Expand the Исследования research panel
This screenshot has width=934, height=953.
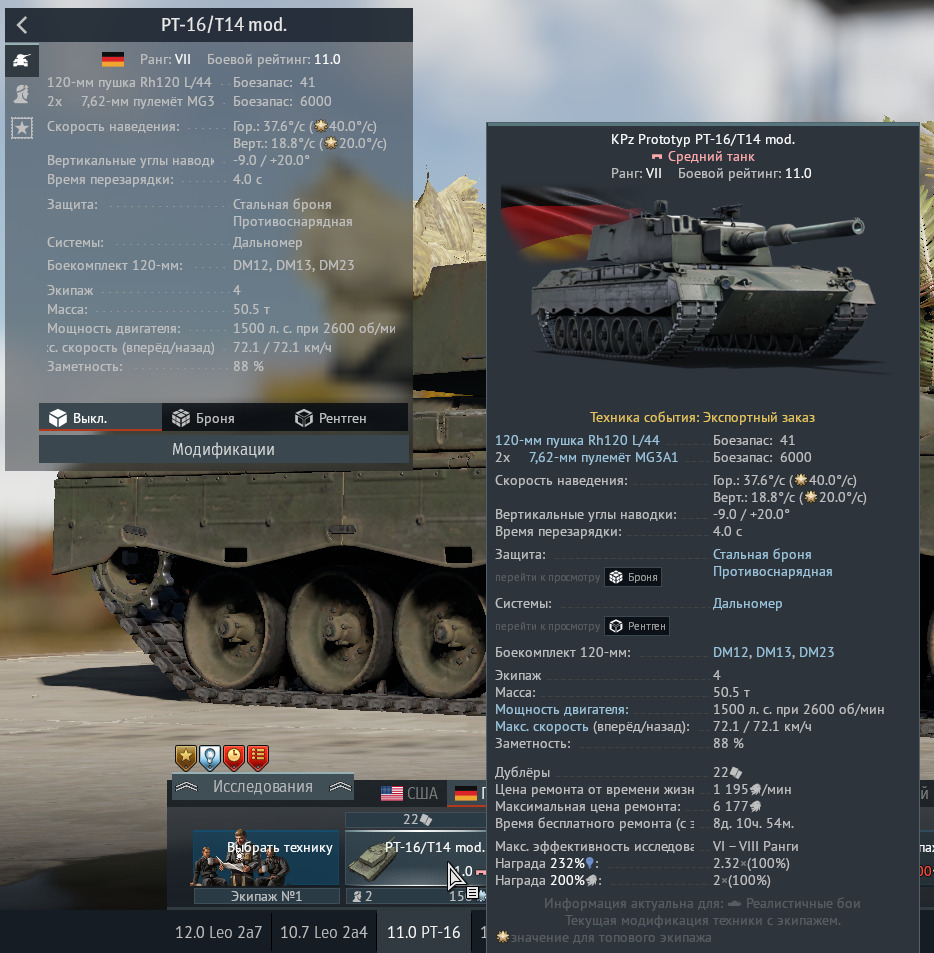coord(263,786)
